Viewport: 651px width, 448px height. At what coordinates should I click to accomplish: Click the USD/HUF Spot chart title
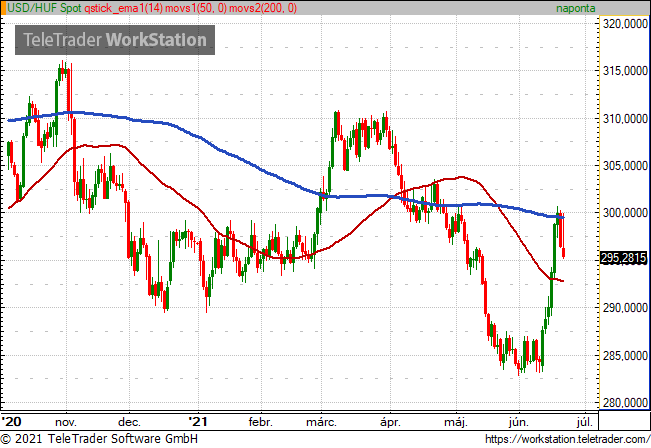pos(44,8)
